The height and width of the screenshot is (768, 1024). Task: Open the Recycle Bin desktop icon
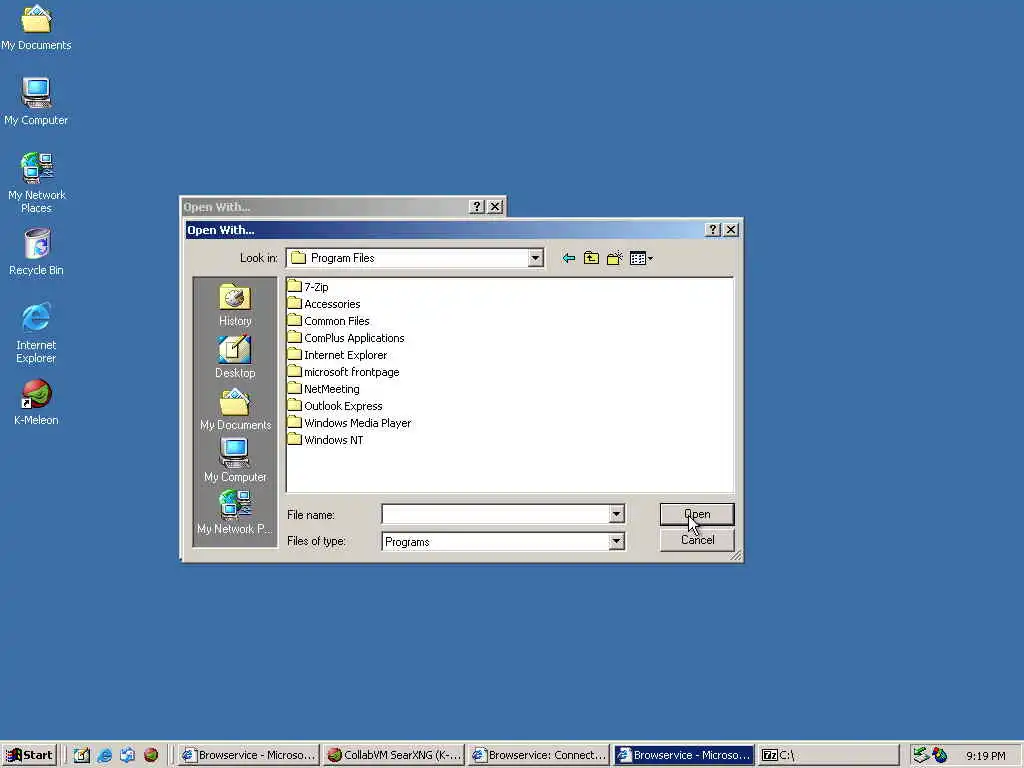[37, 252]
